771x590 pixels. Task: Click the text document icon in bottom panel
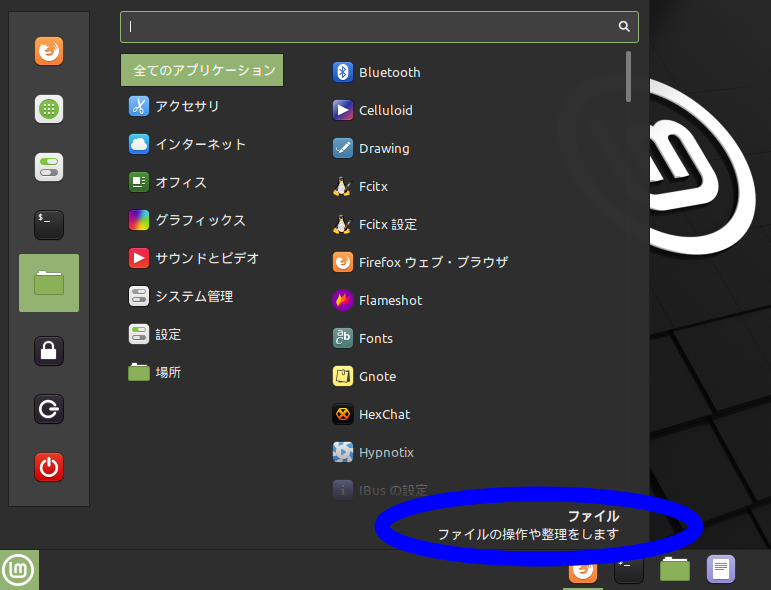[721, 569]
